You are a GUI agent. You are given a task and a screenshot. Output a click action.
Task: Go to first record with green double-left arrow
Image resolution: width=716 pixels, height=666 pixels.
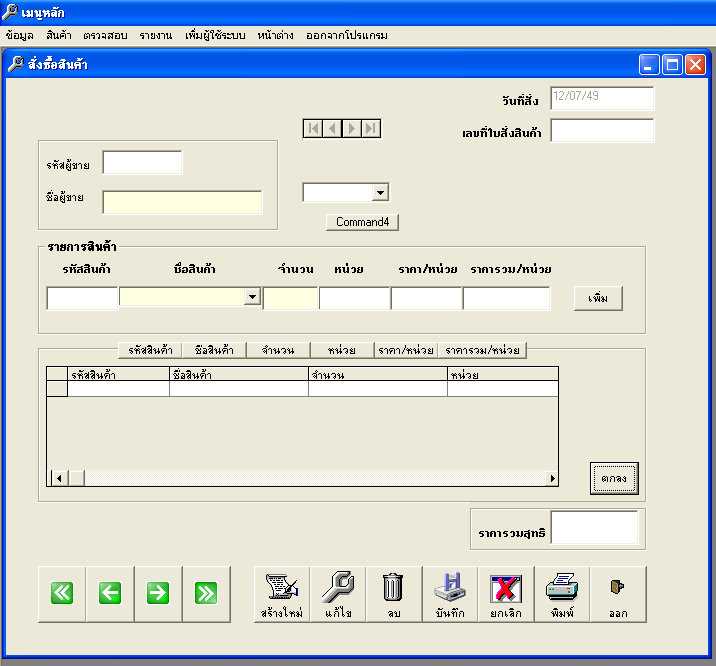(62, 593)
